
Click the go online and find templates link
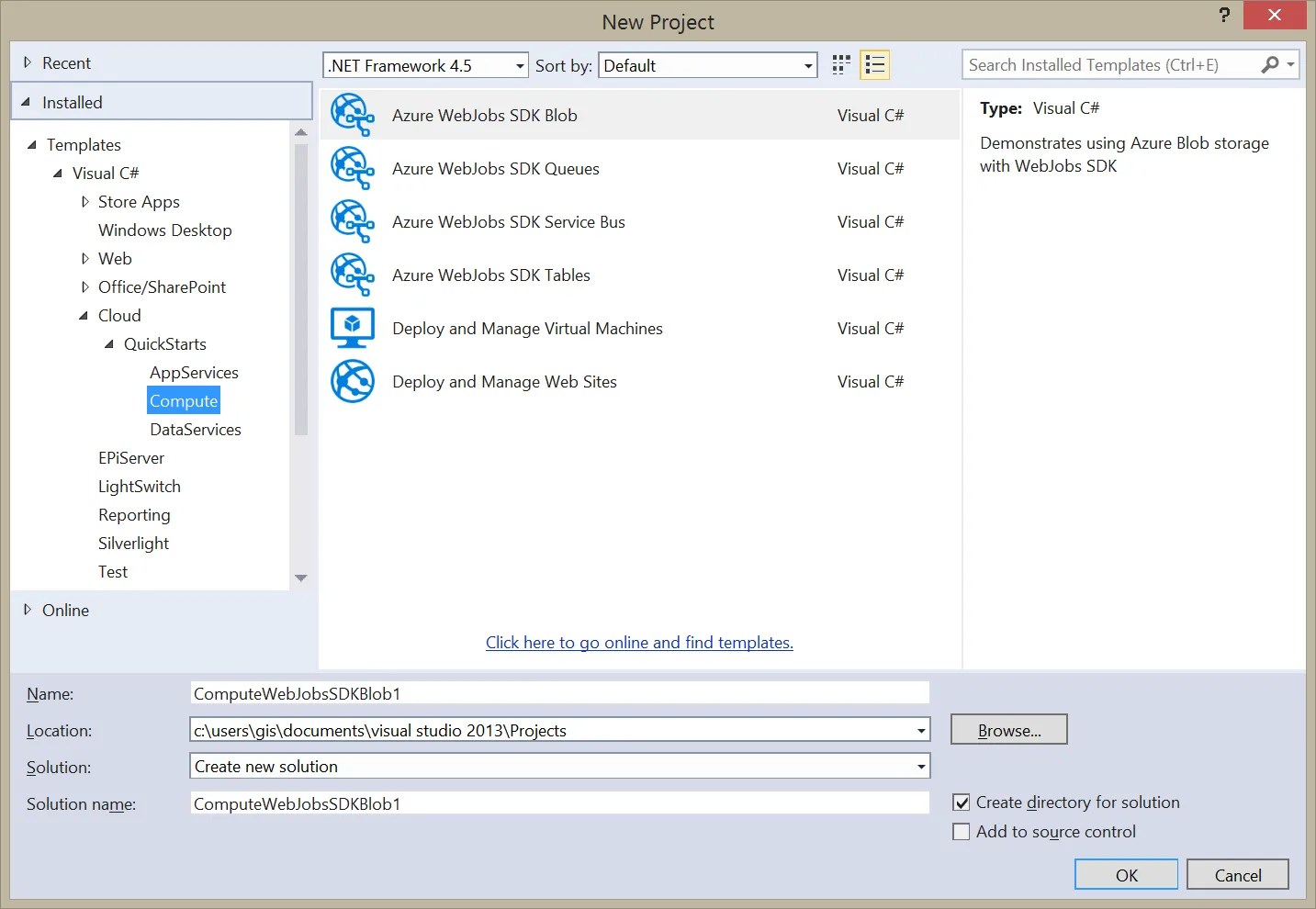click(x=639, y=643)
